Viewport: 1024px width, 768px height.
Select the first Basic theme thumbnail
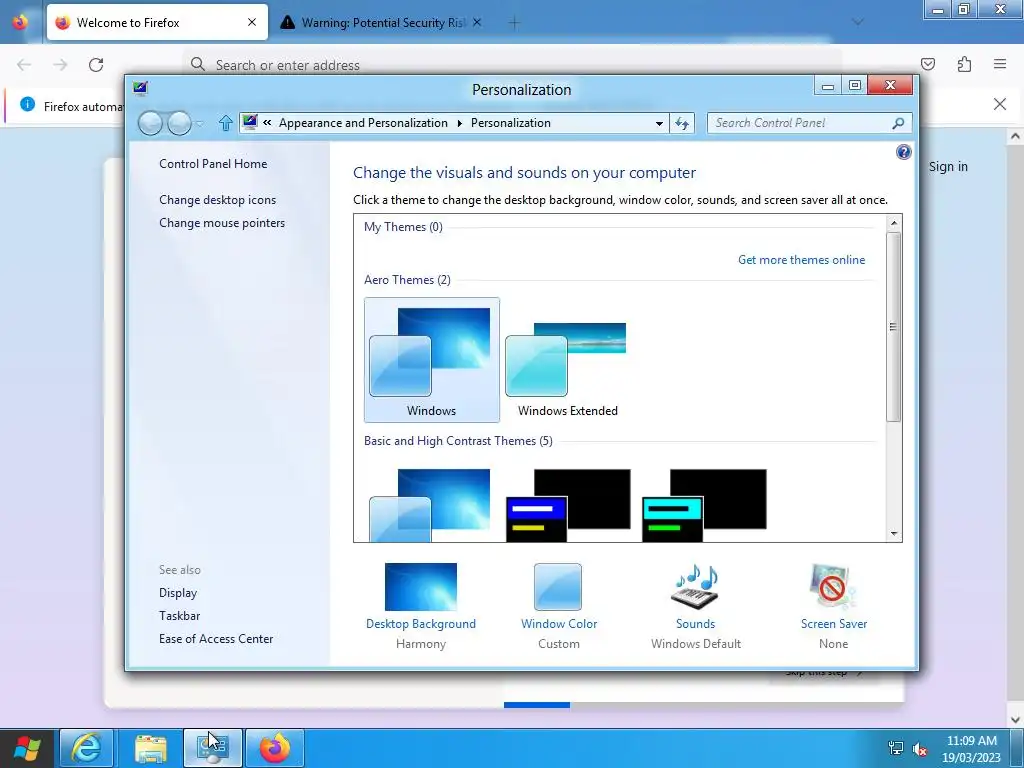(x=430, y=505)
